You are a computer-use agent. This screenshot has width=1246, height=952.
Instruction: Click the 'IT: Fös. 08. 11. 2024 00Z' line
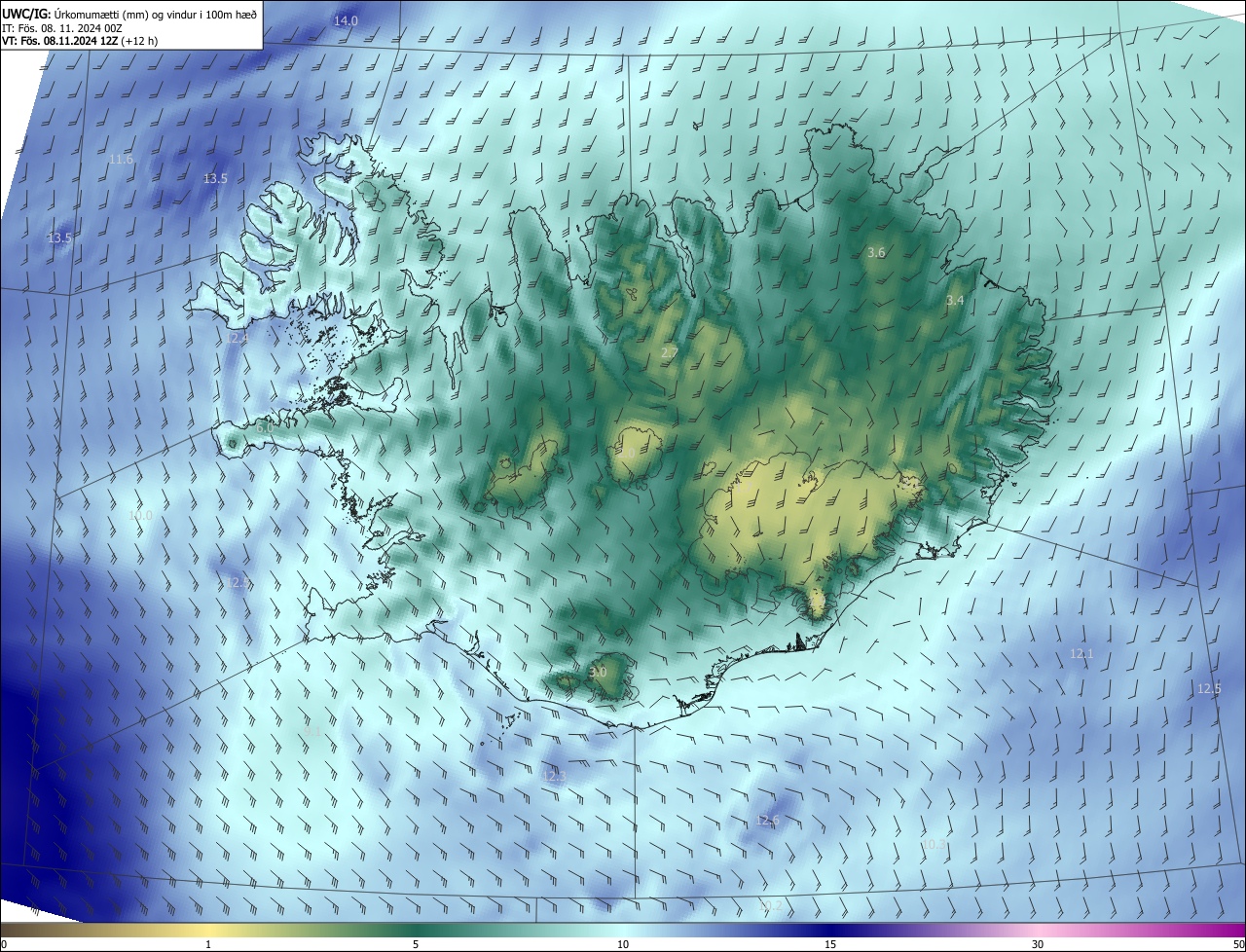point(61,27)
